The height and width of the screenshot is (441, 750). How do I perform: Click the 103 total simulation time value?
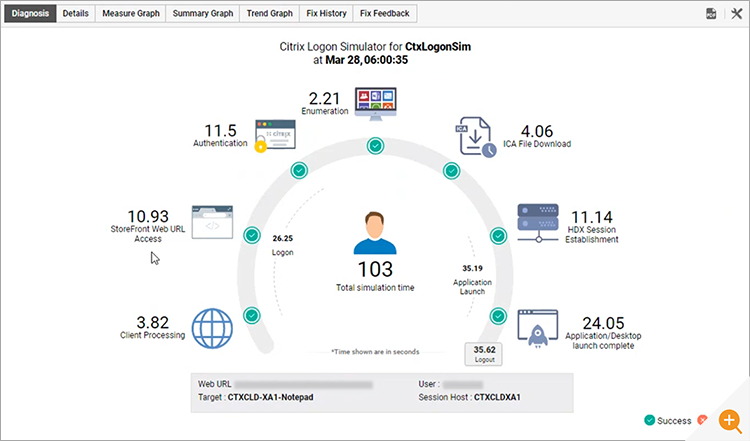(375, 269)
